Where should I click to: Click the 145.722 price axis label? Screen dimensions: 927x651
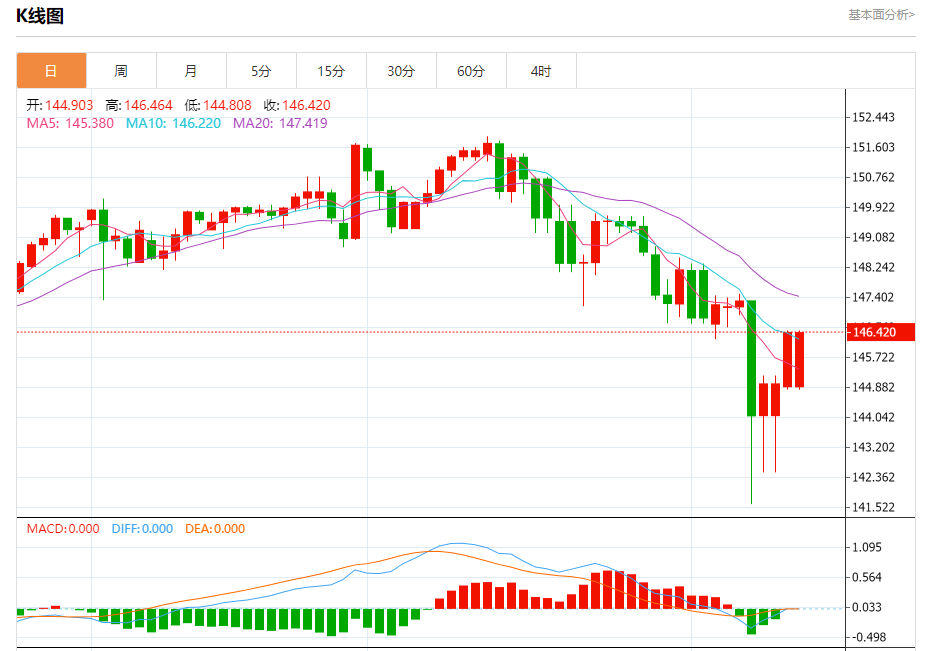[x=873, y=357]
